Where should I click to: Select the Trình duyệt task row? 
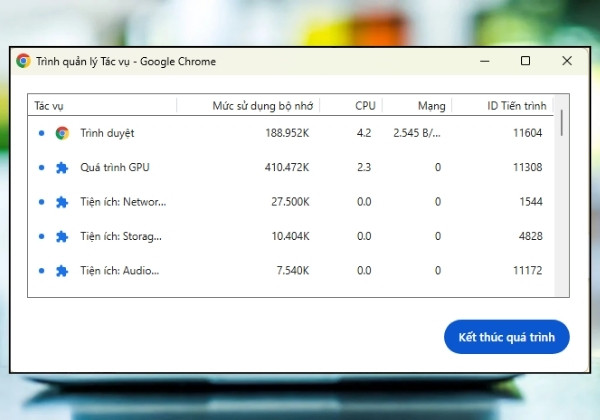point(291,133)
